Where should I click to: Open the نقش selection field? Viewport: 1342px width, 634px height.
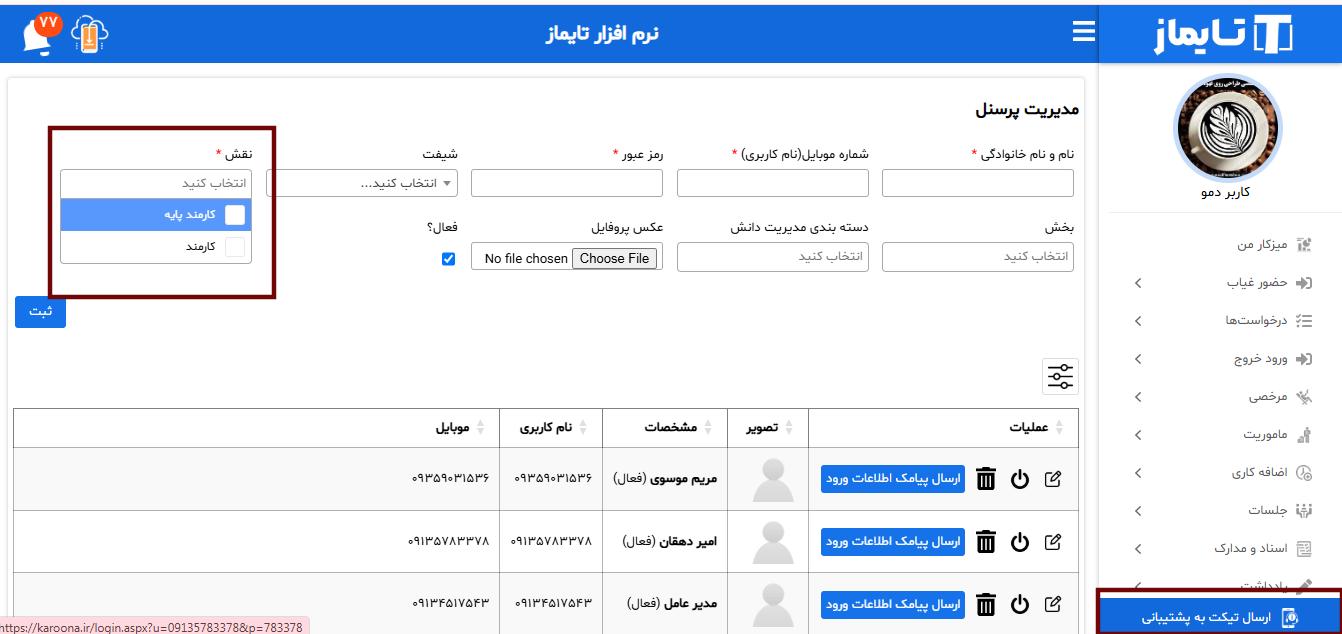pos(156,184)
